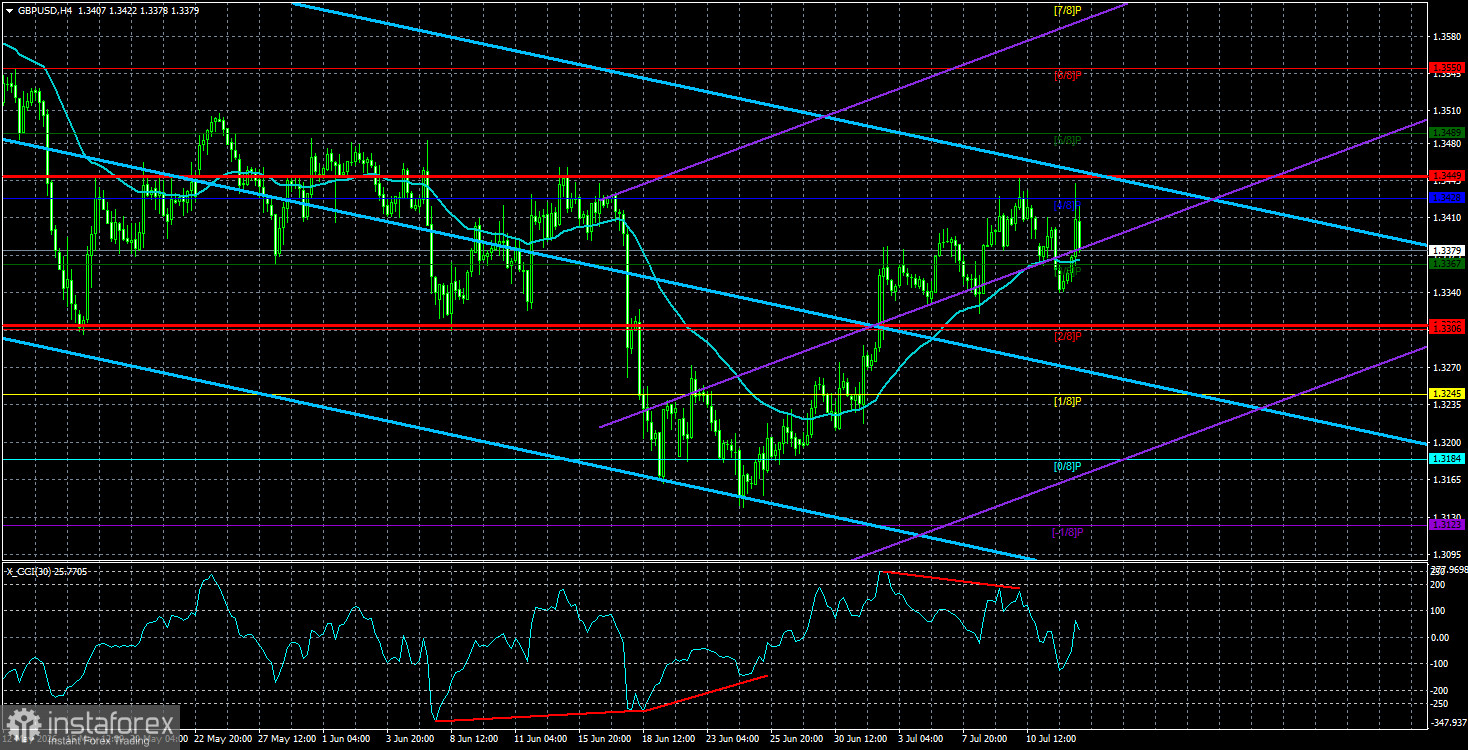Click the purple 1.3123 price tag

pyautogui.click(x=1446, y=524)
